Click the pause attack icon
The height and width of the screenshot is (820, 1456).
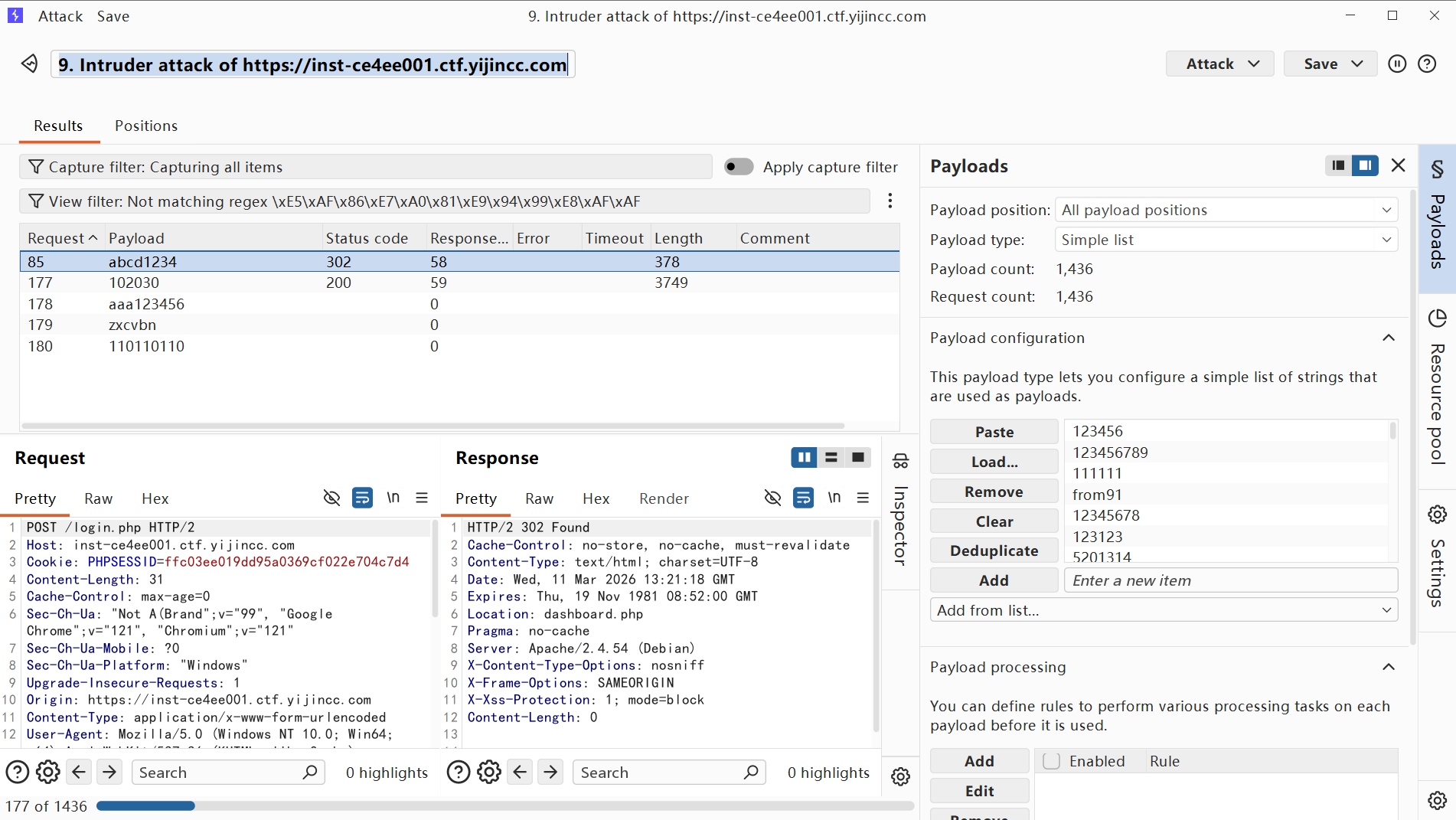pos(1397,64)
